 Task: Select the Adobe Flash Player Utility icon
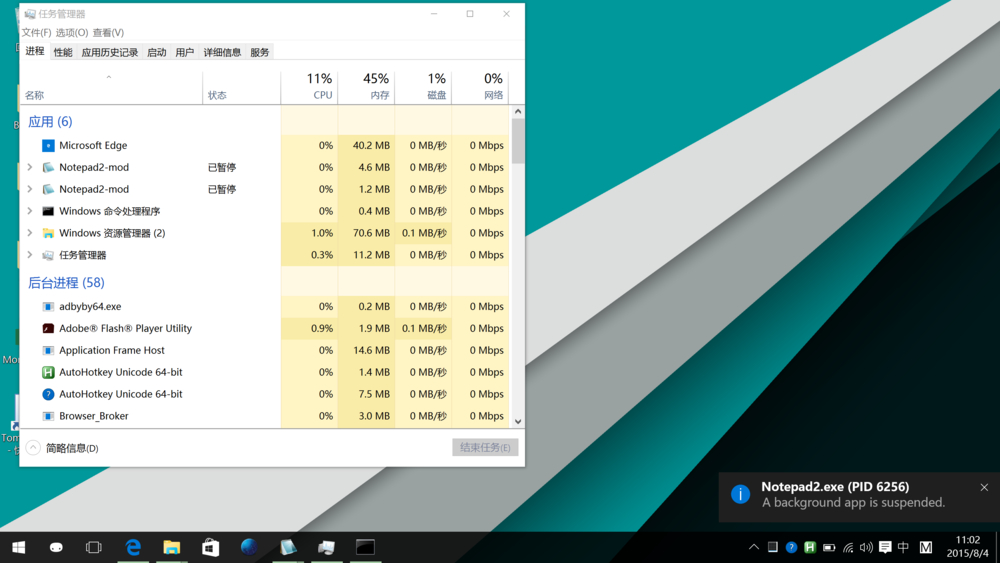48,328
